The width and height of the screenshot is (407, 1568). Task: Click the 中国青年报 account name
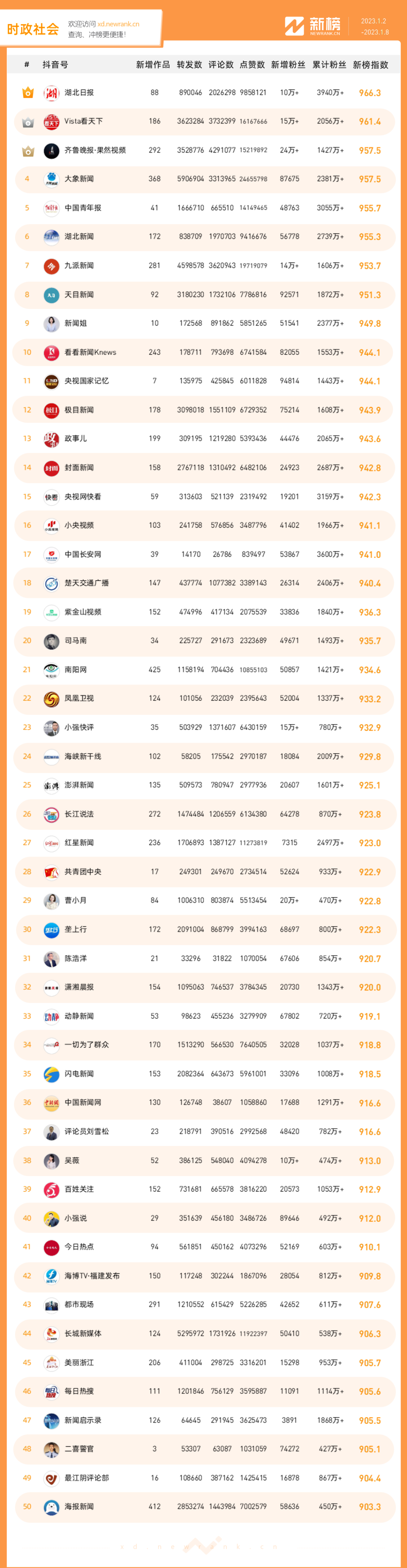tap(83, 208)
